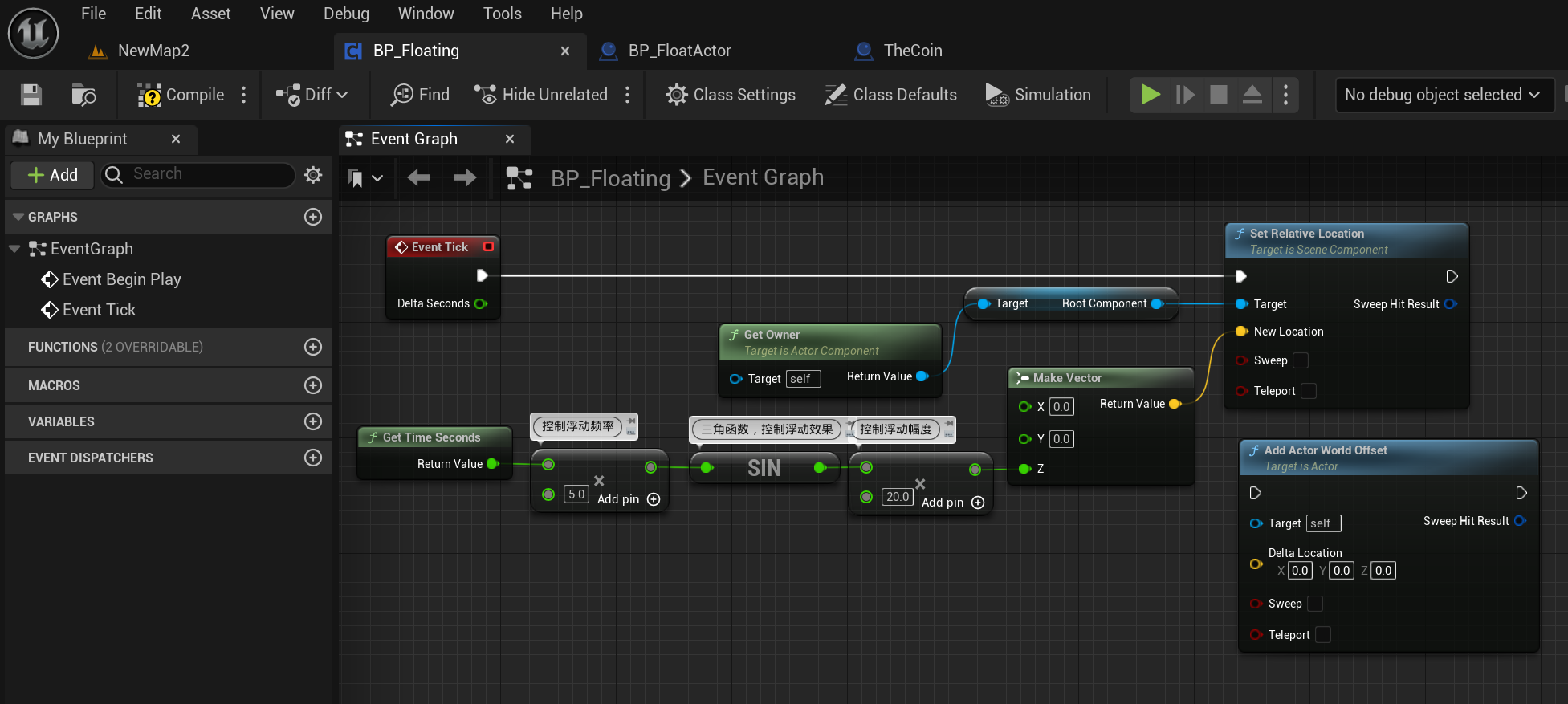
Task: Click Delta Location Z value field
Action: coord(1383,571)
